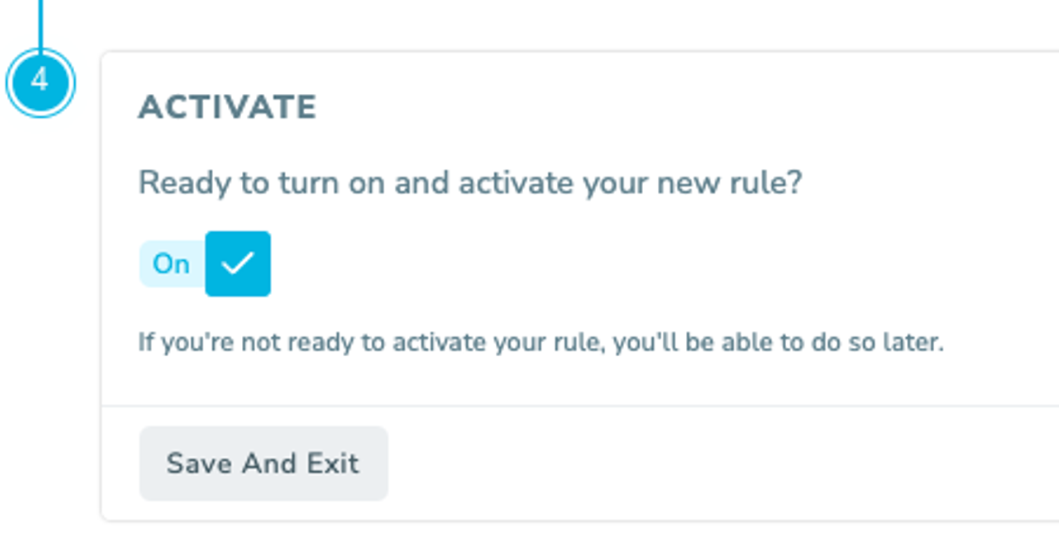Disable the rule activation toggle

[205, 263]
